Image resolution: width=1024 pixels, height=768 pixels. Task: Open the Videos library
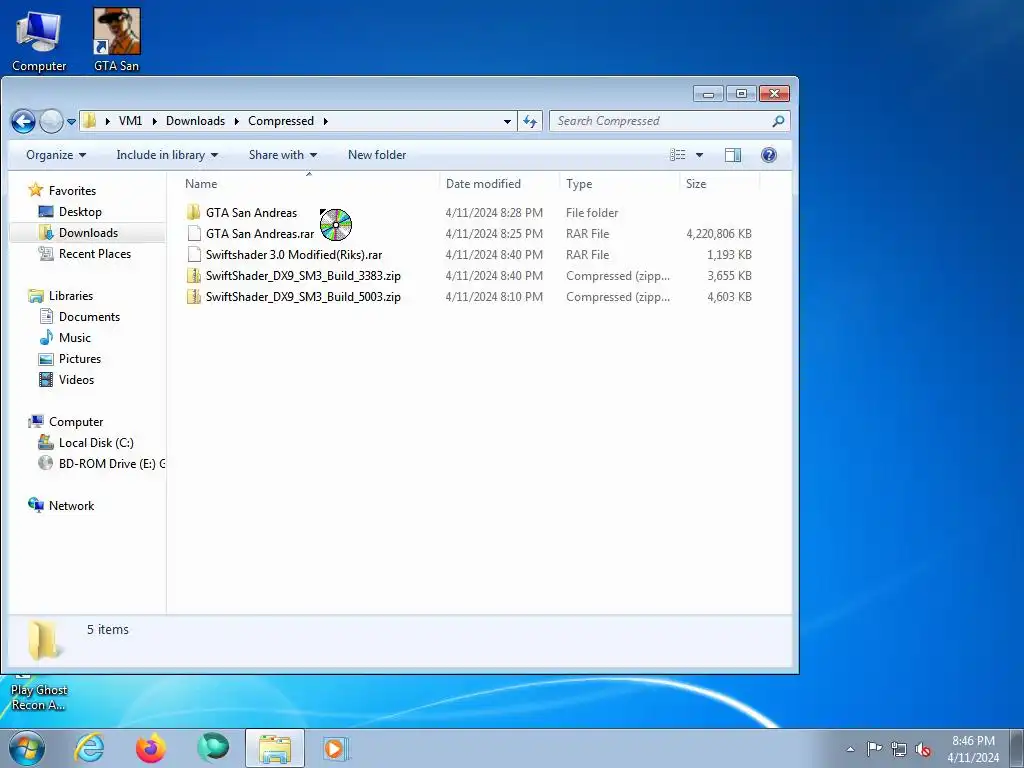(x=76, y=379)
